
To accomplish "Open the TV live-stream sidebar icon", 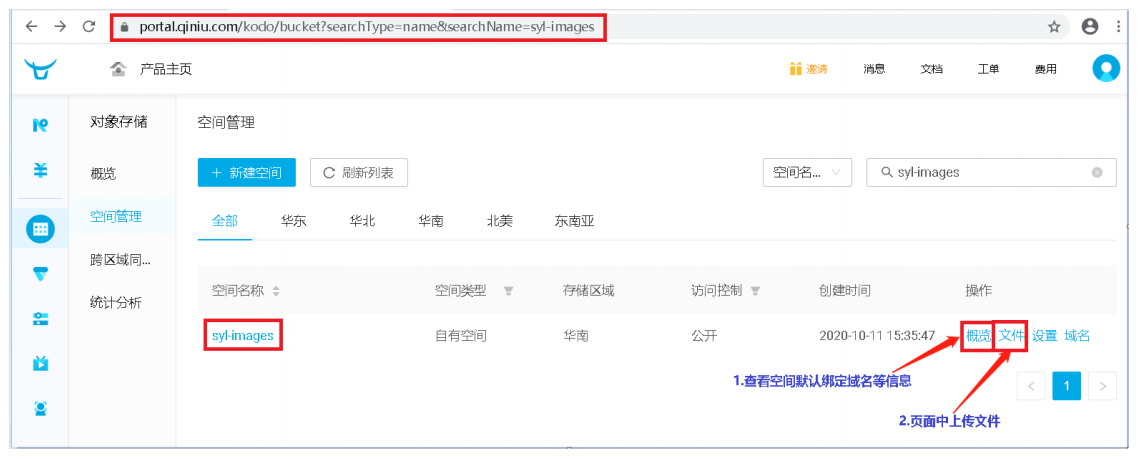I will (x=41, y=363).
